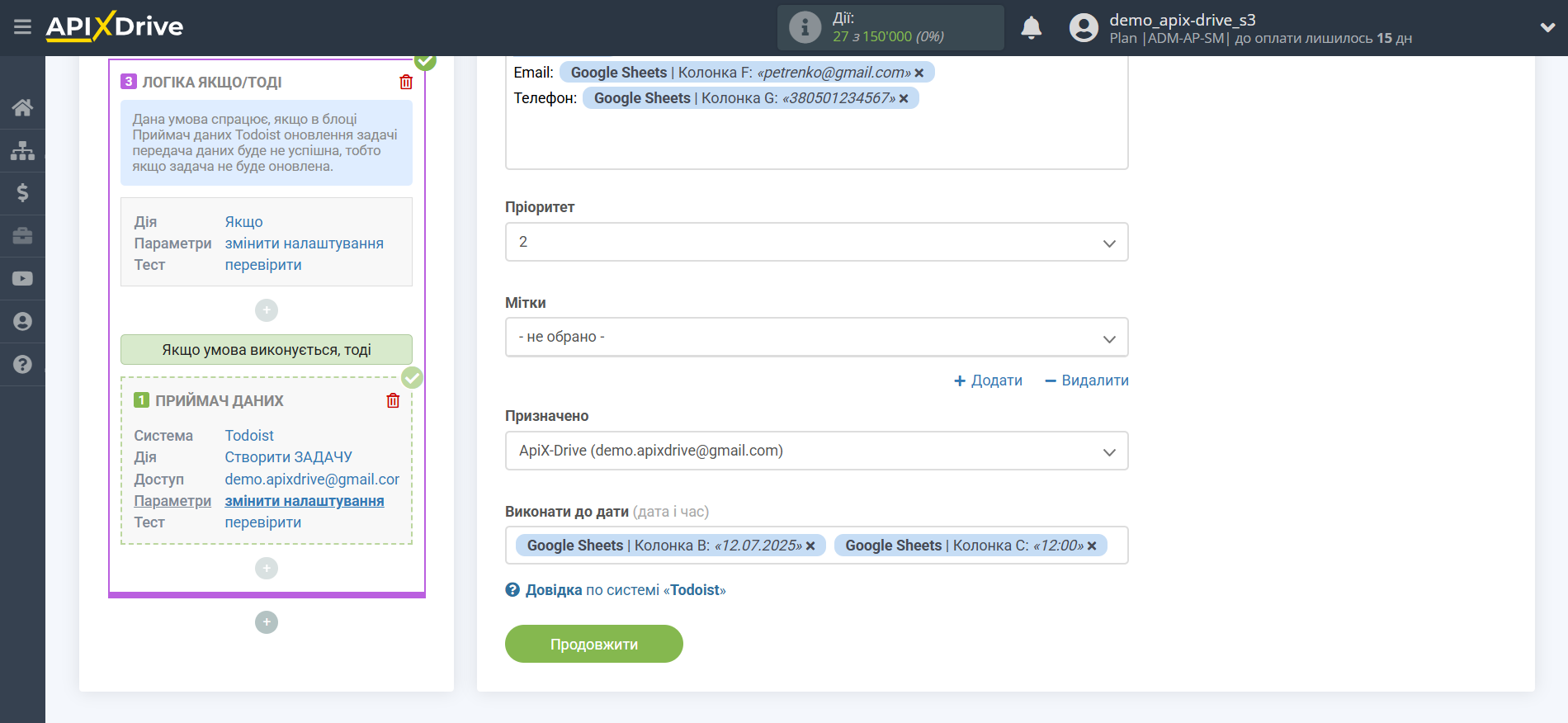The image size is (1568, 723).
Task: Click the demo.apixdrive@gmail.com access link
Action: (312, 480)
